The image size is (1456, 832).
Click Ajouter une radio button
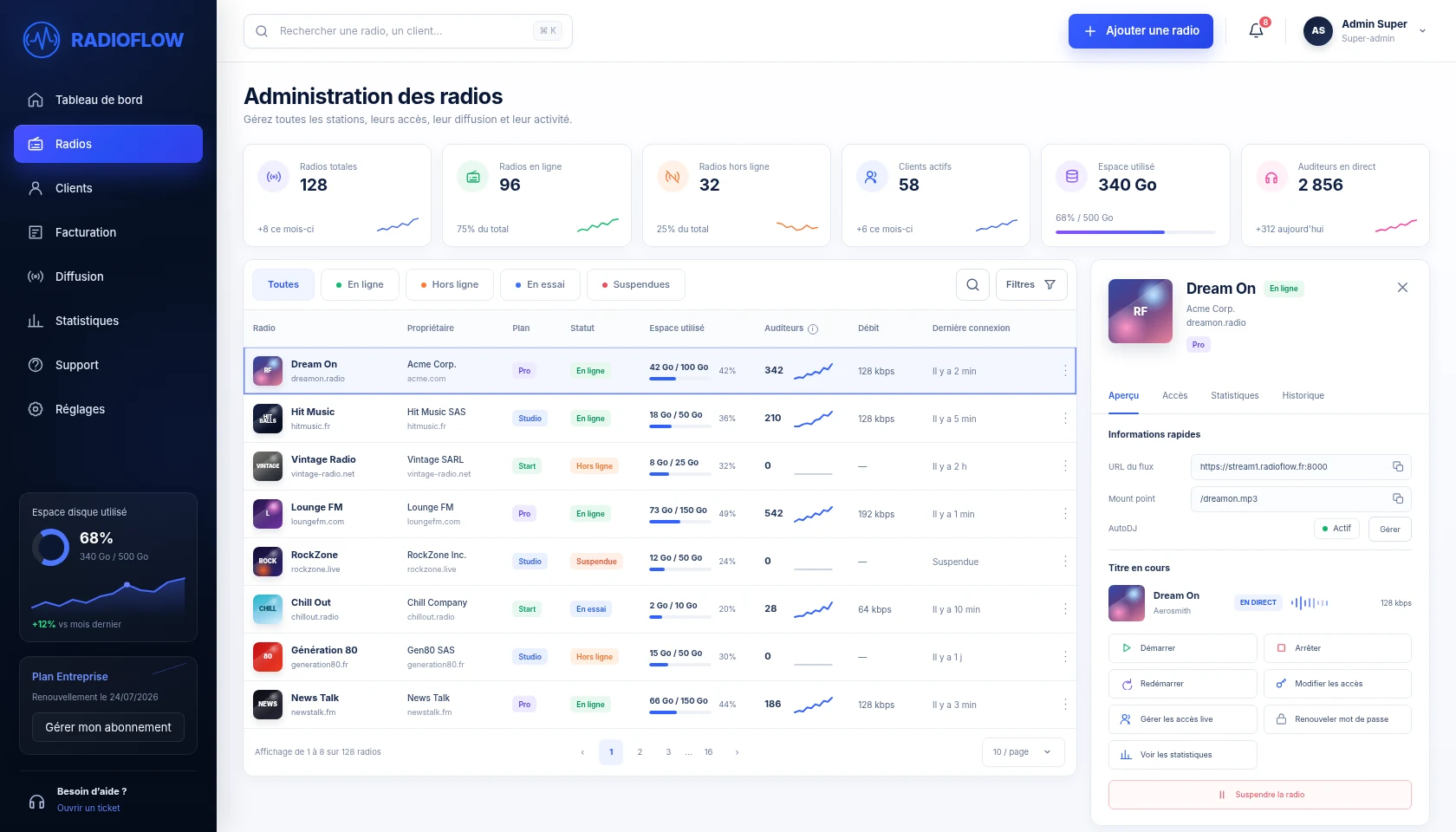click(1141, 31)
